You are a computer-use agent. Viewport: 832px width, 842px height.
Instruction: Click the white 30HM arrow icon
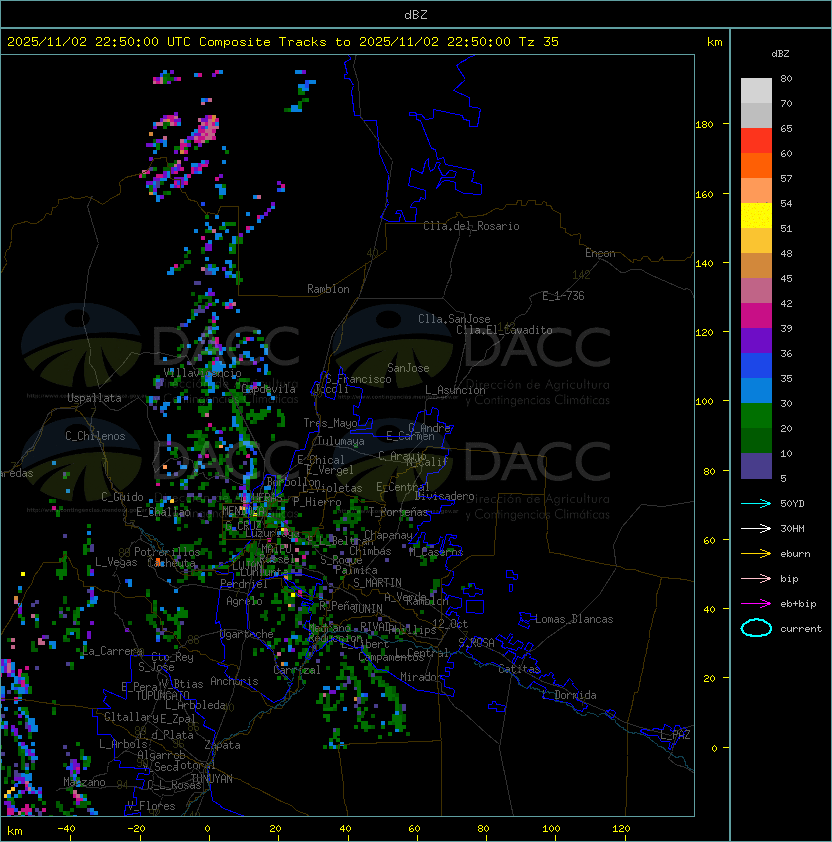pyautogui.click(x=756, y=529)
